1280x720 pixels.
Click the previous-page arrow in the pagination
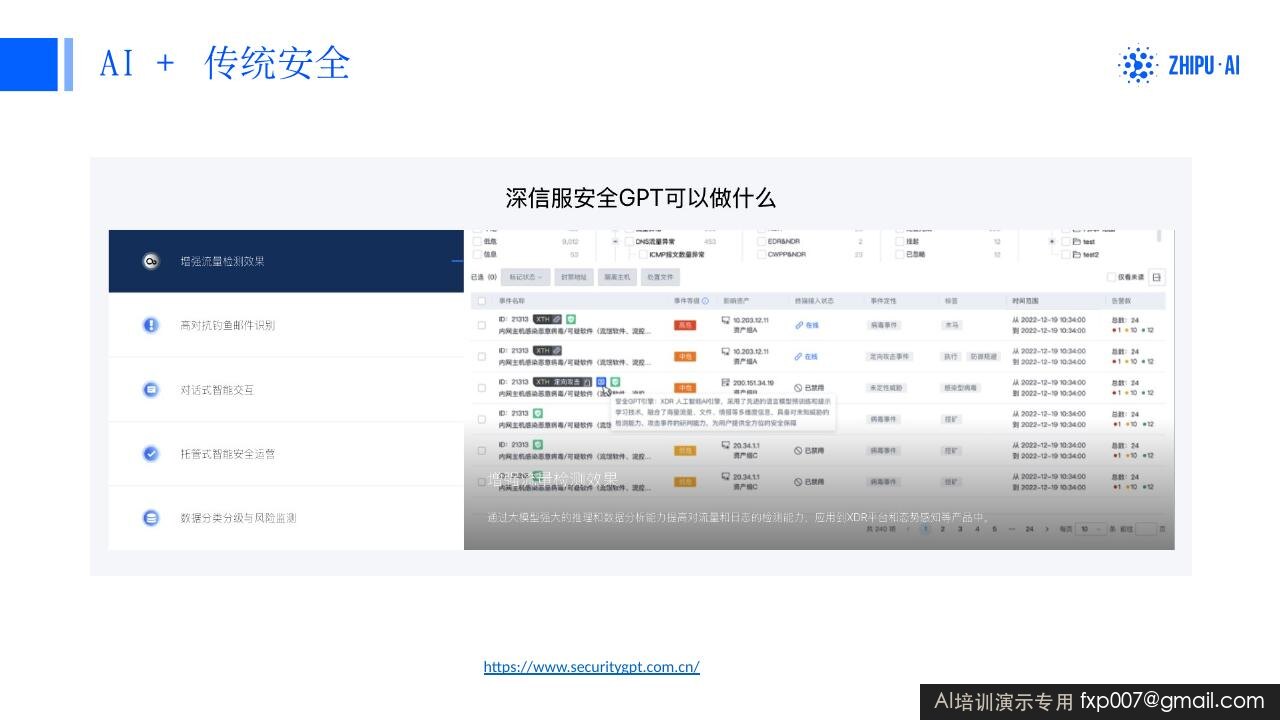pyautogui.click(x=907, y=528)
